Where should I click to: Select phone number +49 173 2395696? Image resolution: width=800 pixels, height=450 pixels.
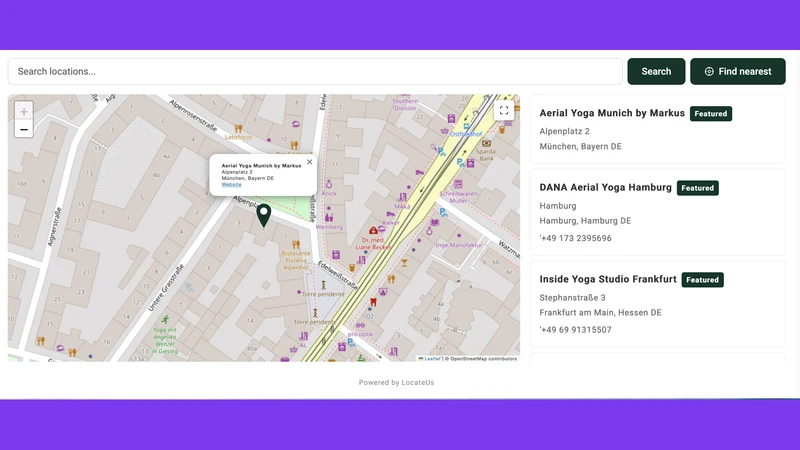tap(576, 238)
